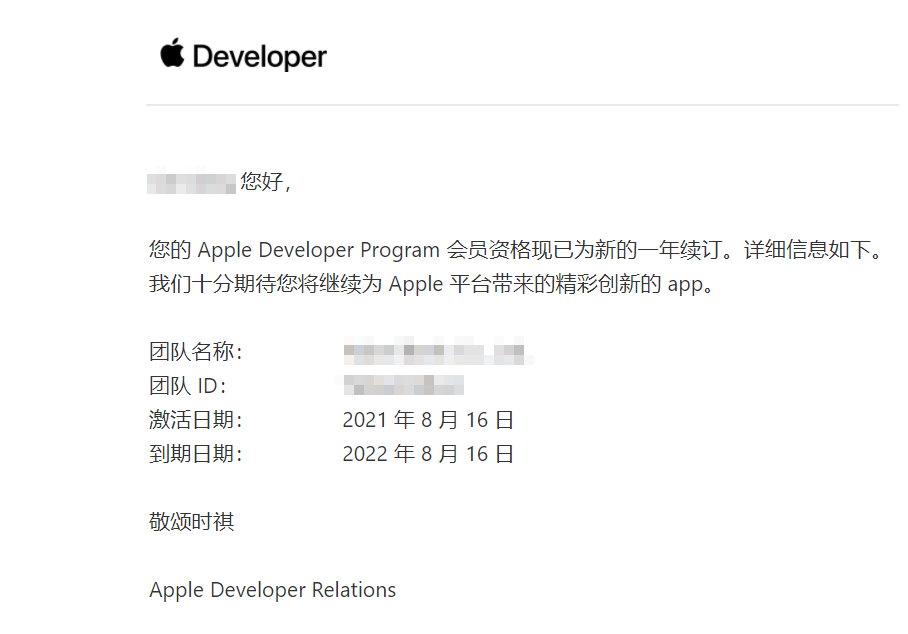Click the blurred team name value

(x=438, y=351)
